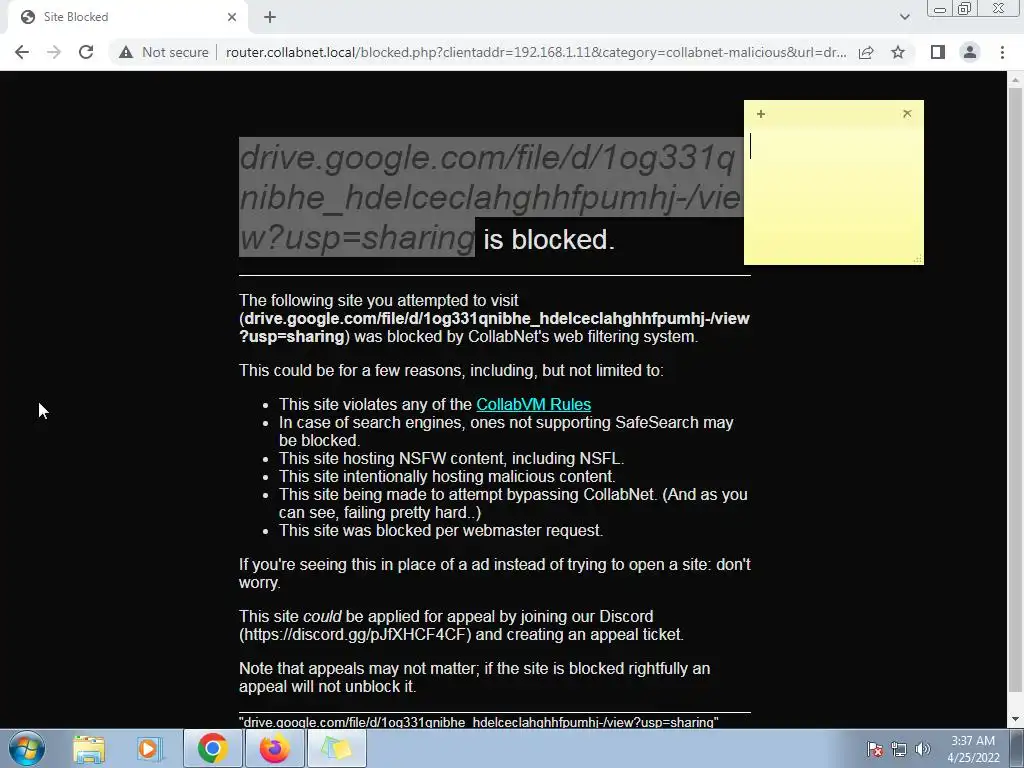Reload the blocked page

coord(86,52)
